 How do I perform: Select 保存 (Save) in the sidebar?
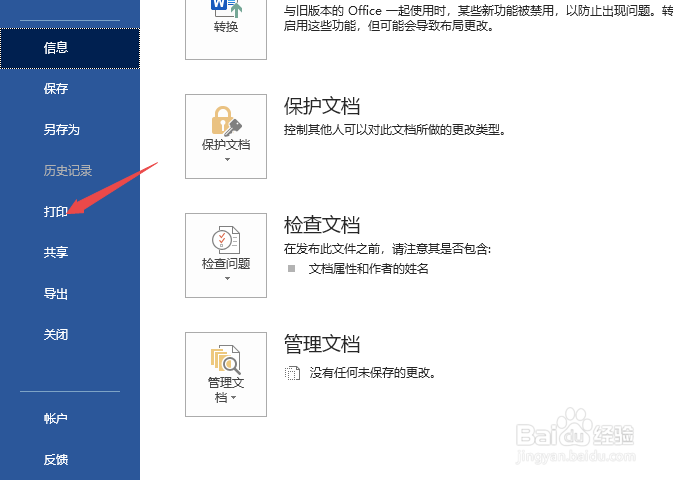56,89
